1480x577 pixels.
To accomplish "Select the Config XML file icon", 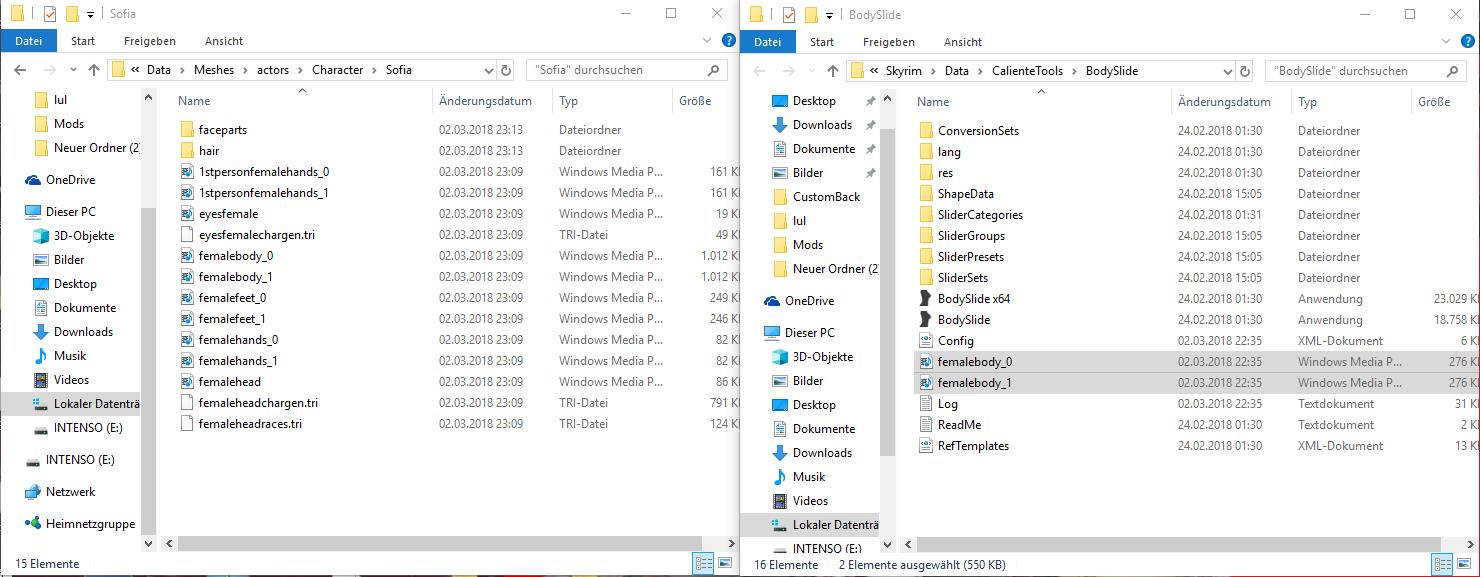I will pyautogui.click(x=926, y=341).
